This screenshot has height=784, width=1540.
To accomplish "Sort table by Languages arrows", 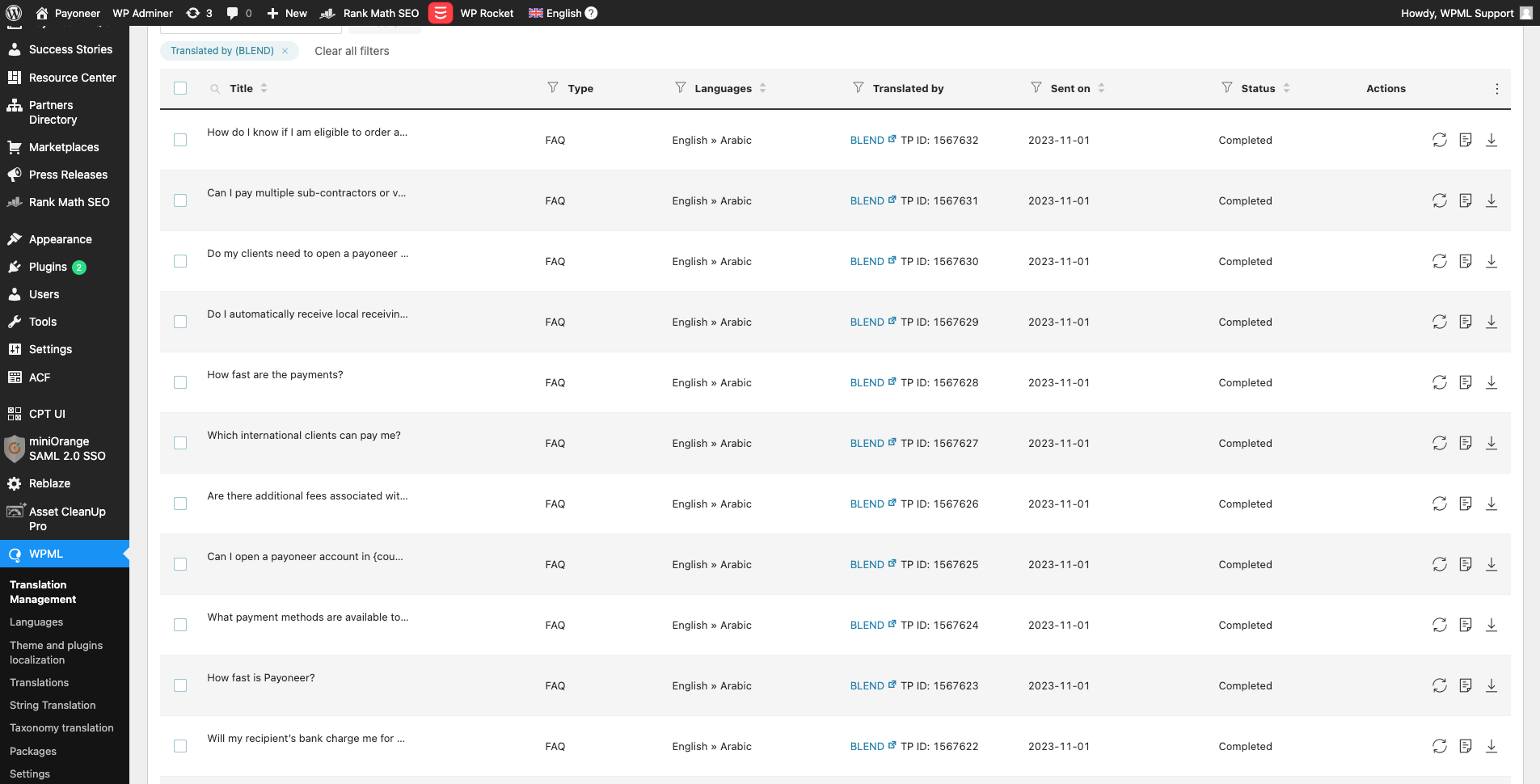I will coord(763,88).
